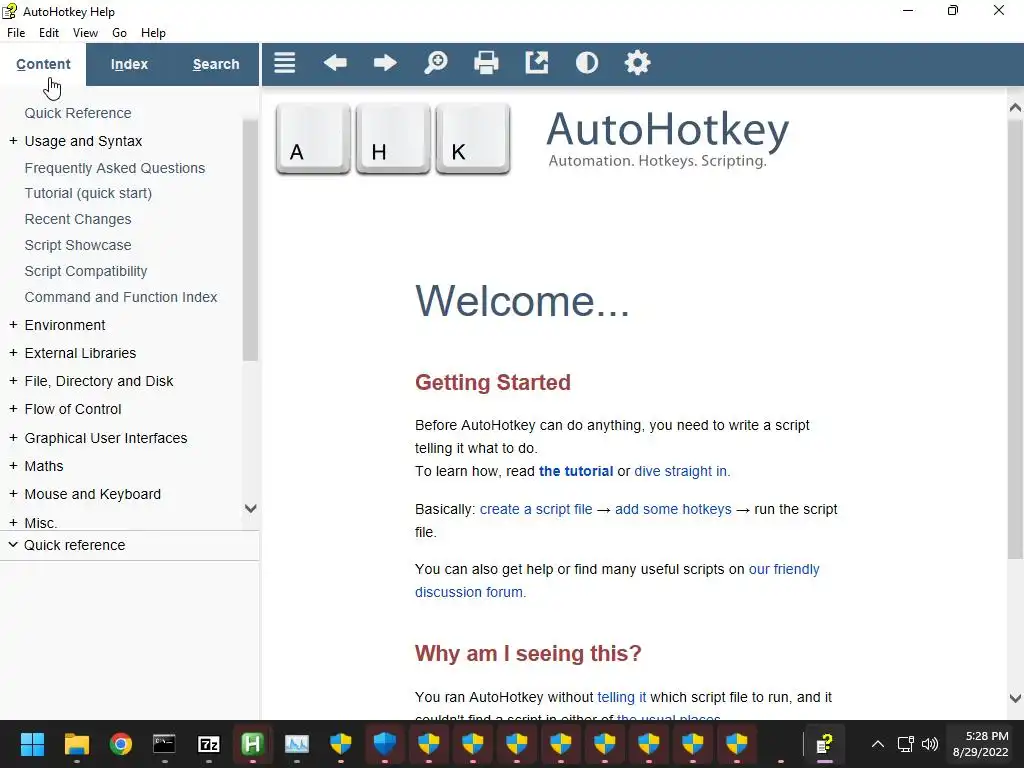
Task: Open the graph monitor taskbar icon
Action: click(x=296, y=744)
